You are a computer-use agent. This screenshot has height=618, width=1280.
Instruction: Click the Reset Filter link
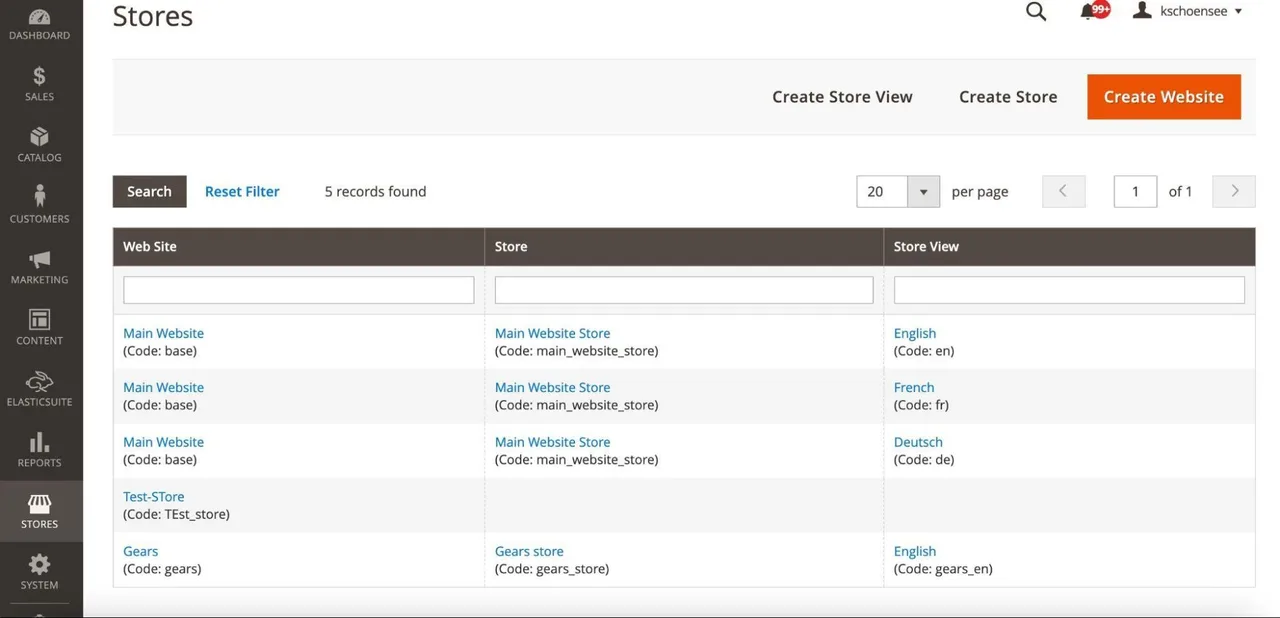click(x=242, y=191)
